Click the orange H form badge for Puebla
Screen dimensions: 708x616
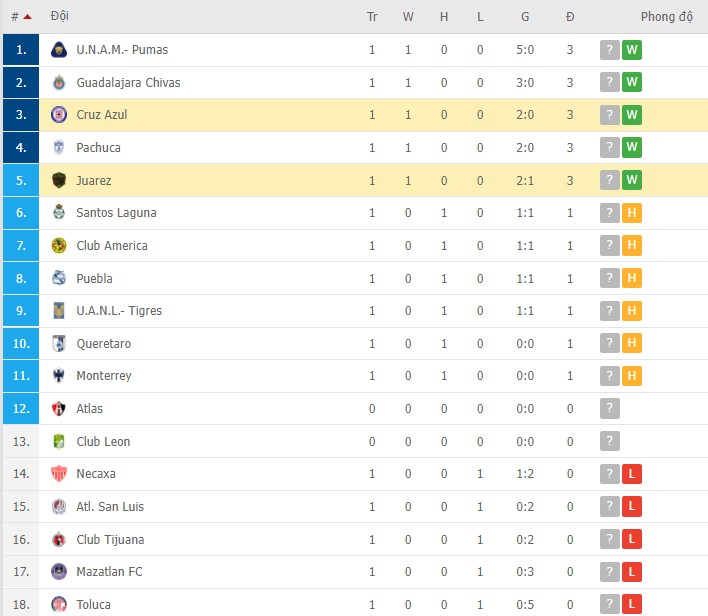point(631,278)
